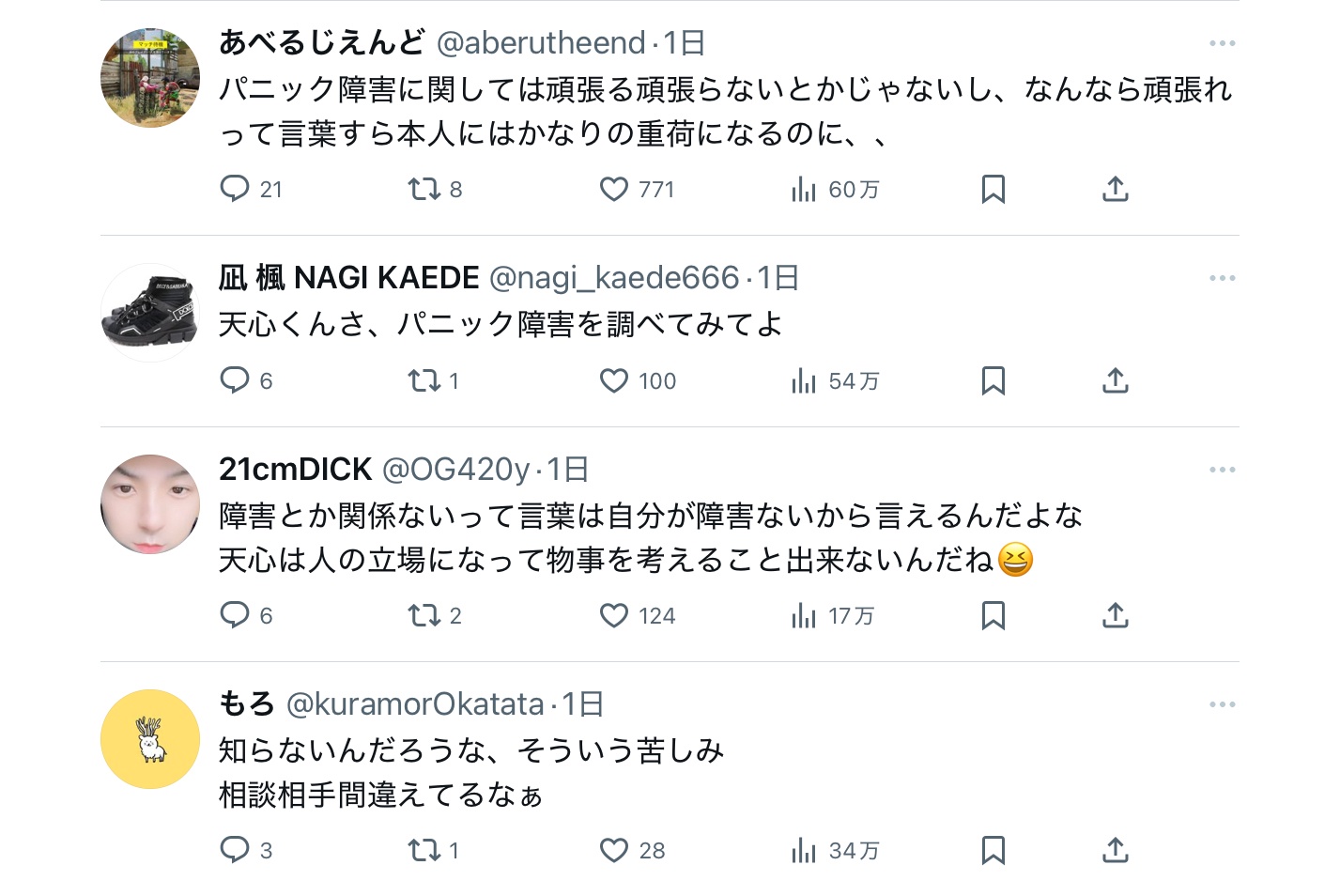Share the NAGI KAEDE tweet
The width and height of the screenshot is (1340, 896).
pos(1115,380)
